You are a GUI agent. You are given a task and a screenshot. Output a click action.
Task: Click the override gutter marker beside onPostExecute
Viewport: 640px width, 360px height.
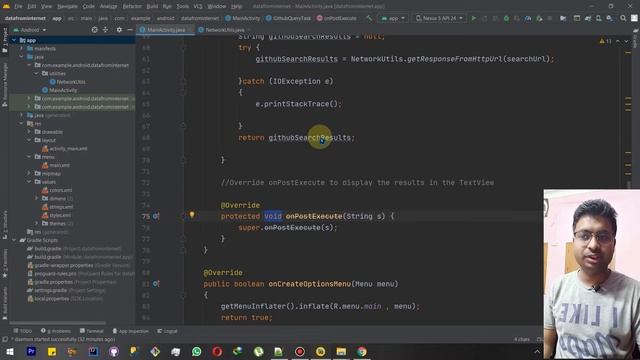coord(156,216)
